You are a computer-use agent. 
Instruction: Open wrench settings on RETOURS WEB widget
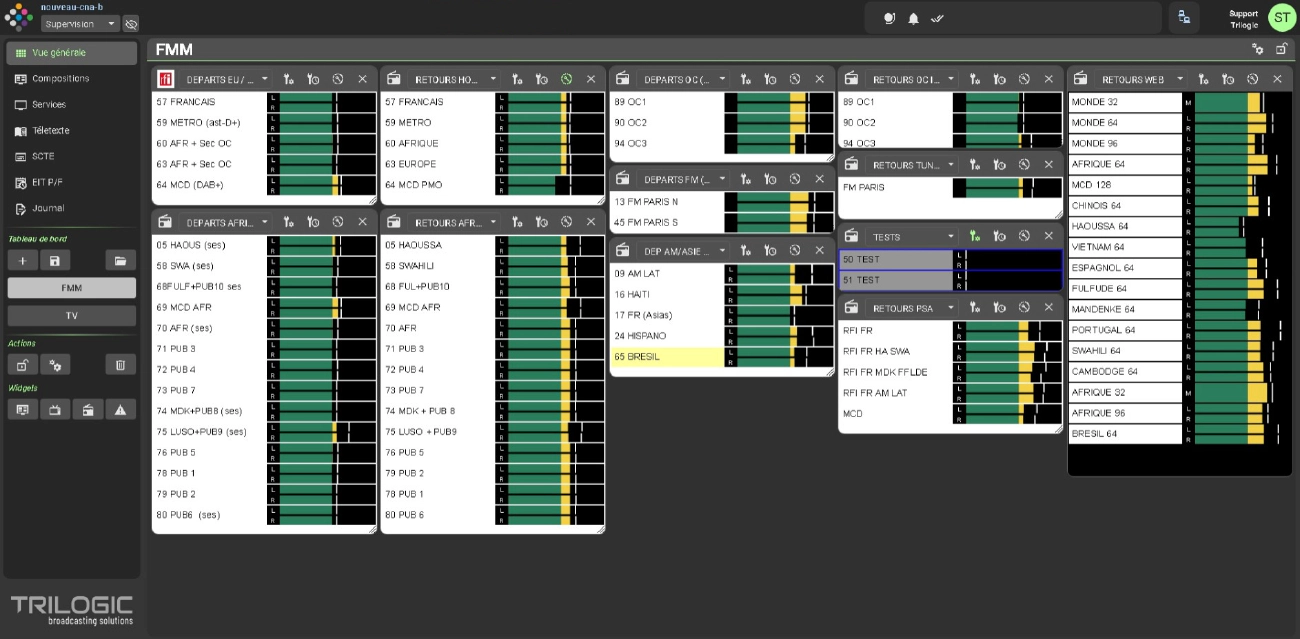click(1204, 79)
